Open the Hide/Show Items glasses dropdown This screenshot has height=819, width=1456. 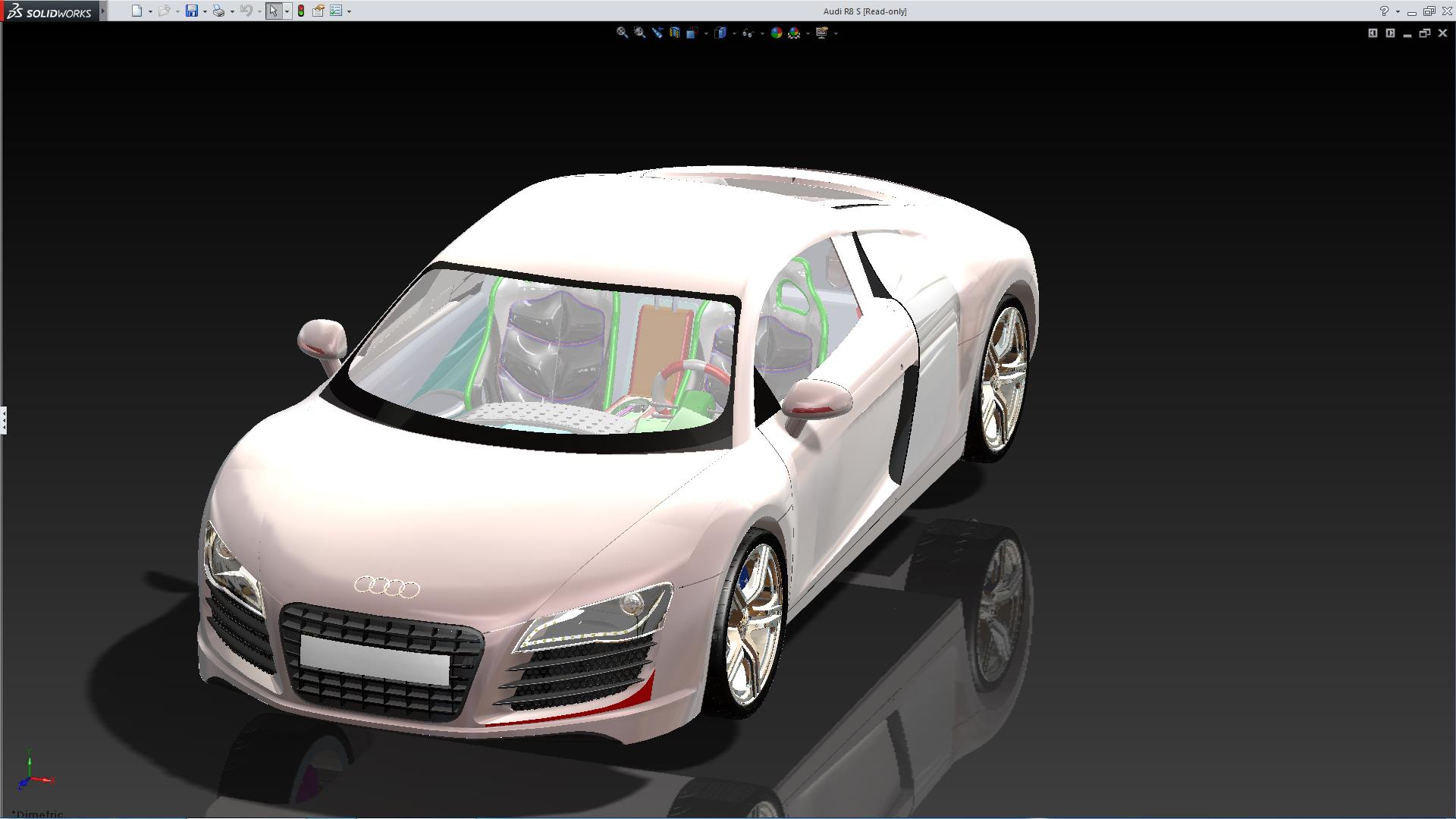click(751, 33)
